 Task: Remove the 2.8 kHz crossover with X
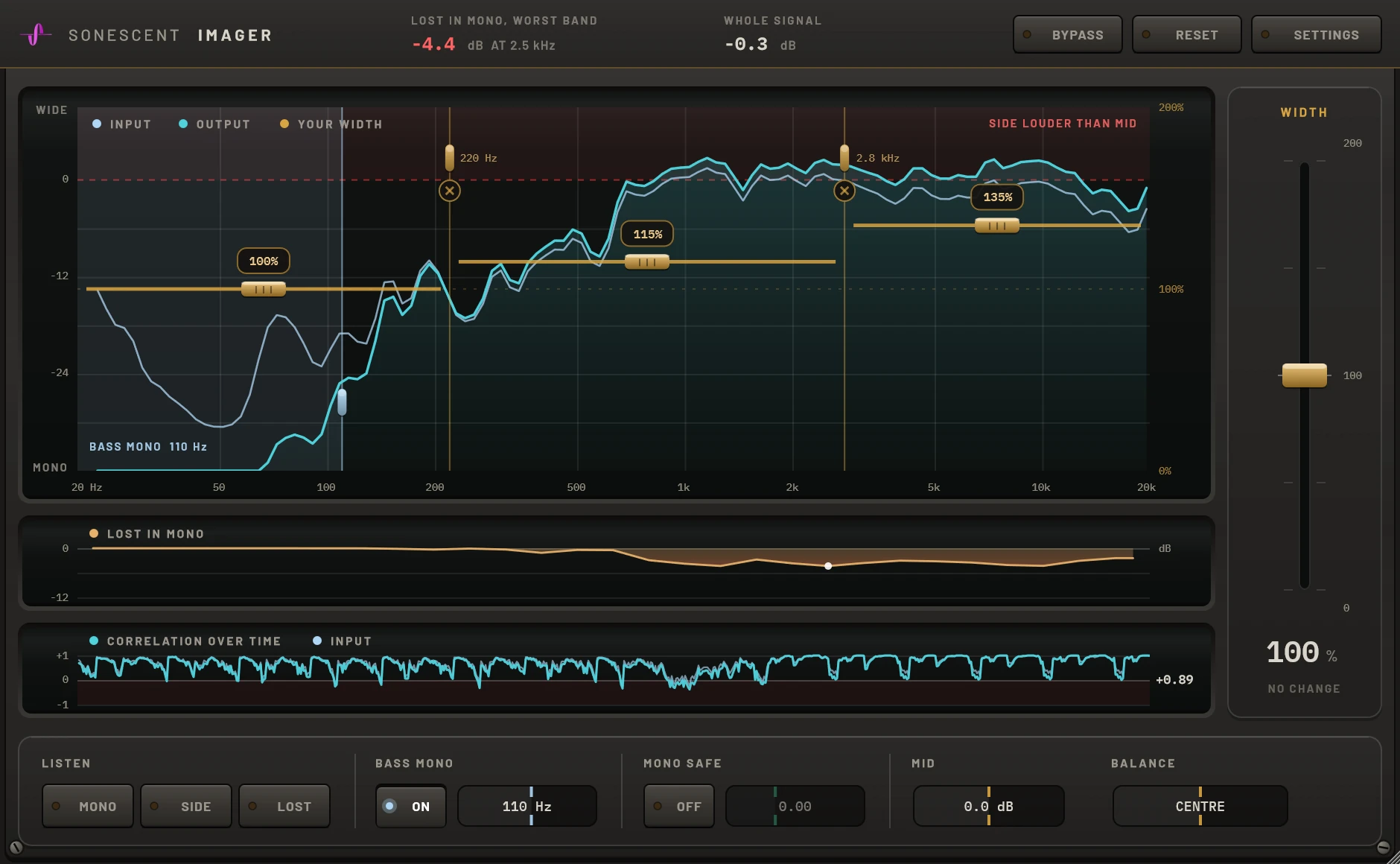click(x=844, y=191)
